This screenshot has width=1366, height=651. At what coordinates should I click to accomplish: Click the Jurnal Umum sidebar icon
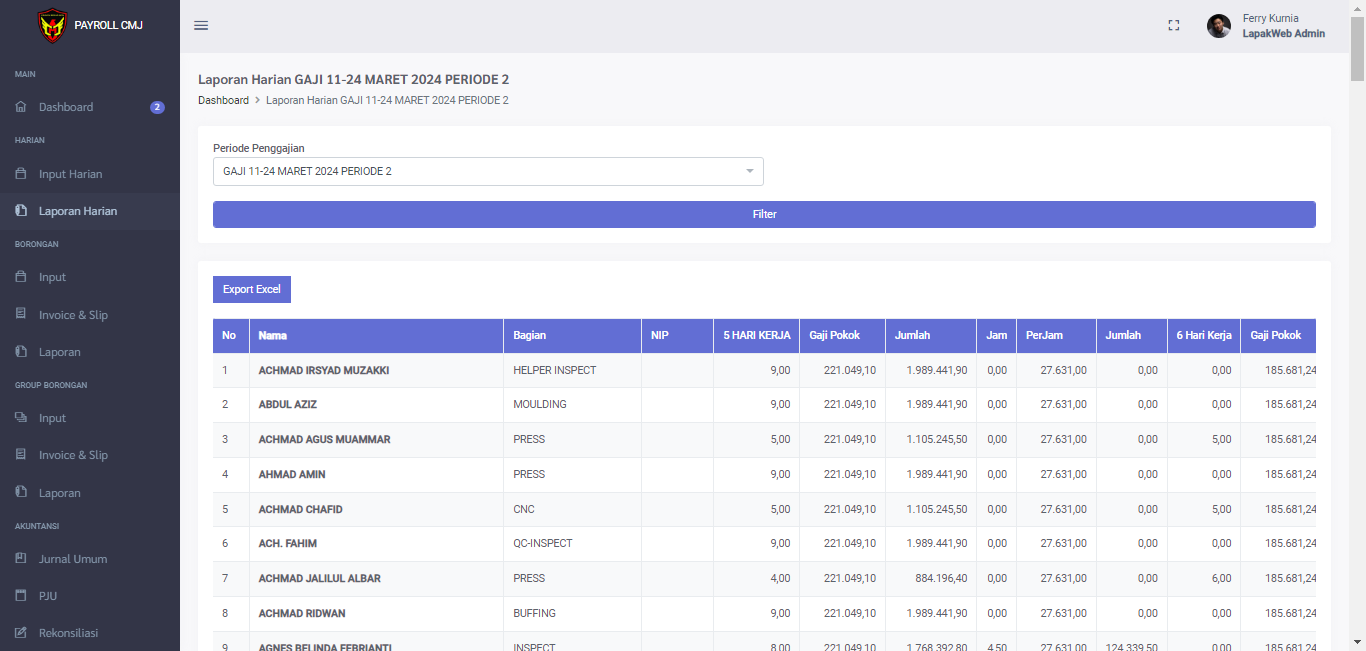[21, 559]
